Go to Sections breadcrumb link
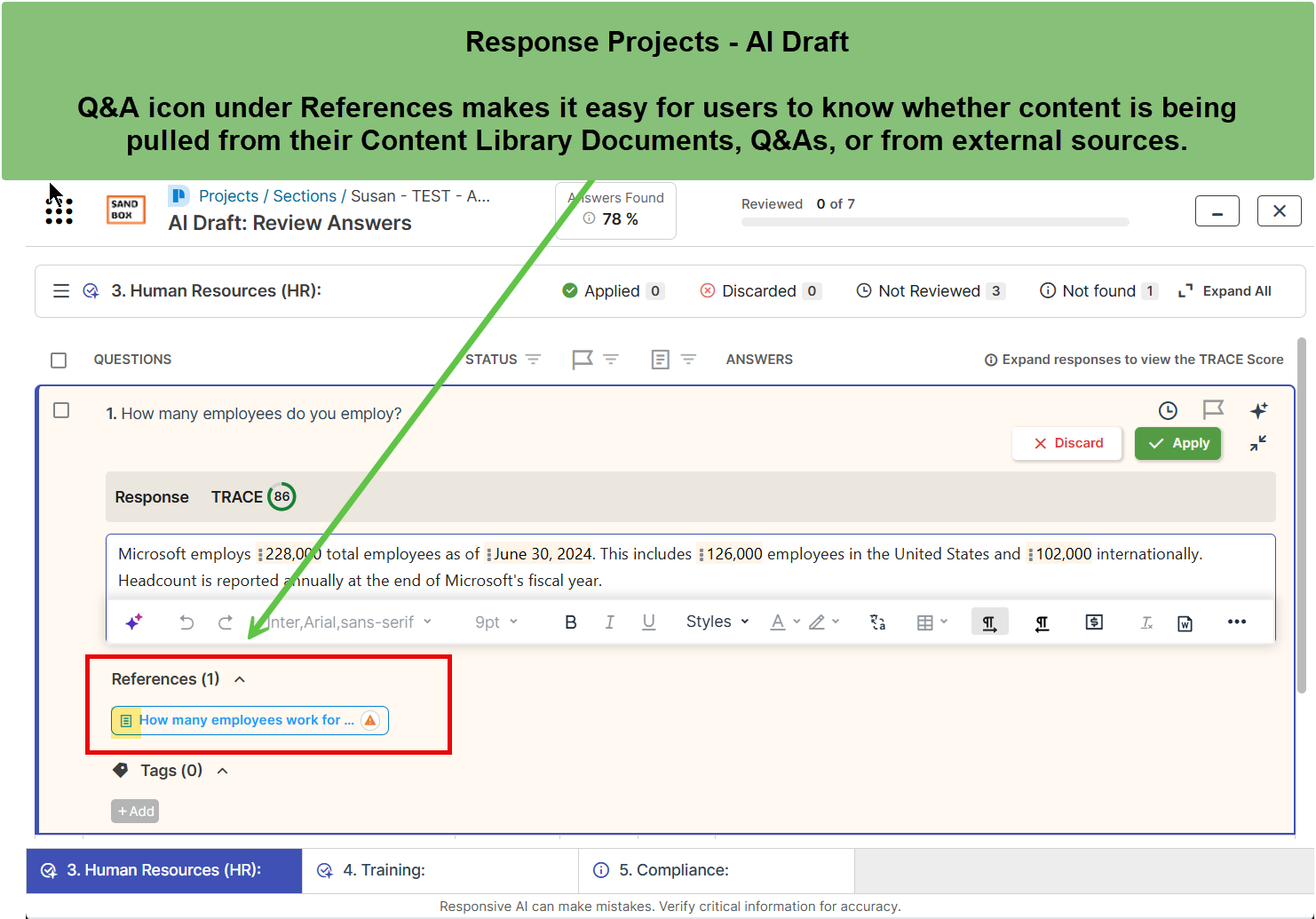 (x=305, y=196)
